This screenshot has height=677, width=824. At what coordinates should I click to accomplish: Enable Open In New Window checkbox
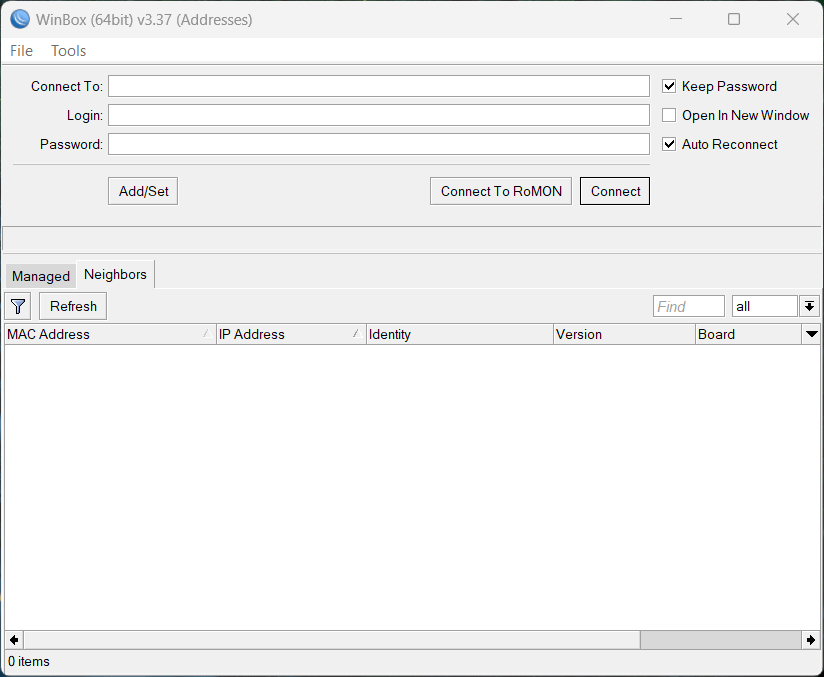pyautogui.click(x=668, y=115)
